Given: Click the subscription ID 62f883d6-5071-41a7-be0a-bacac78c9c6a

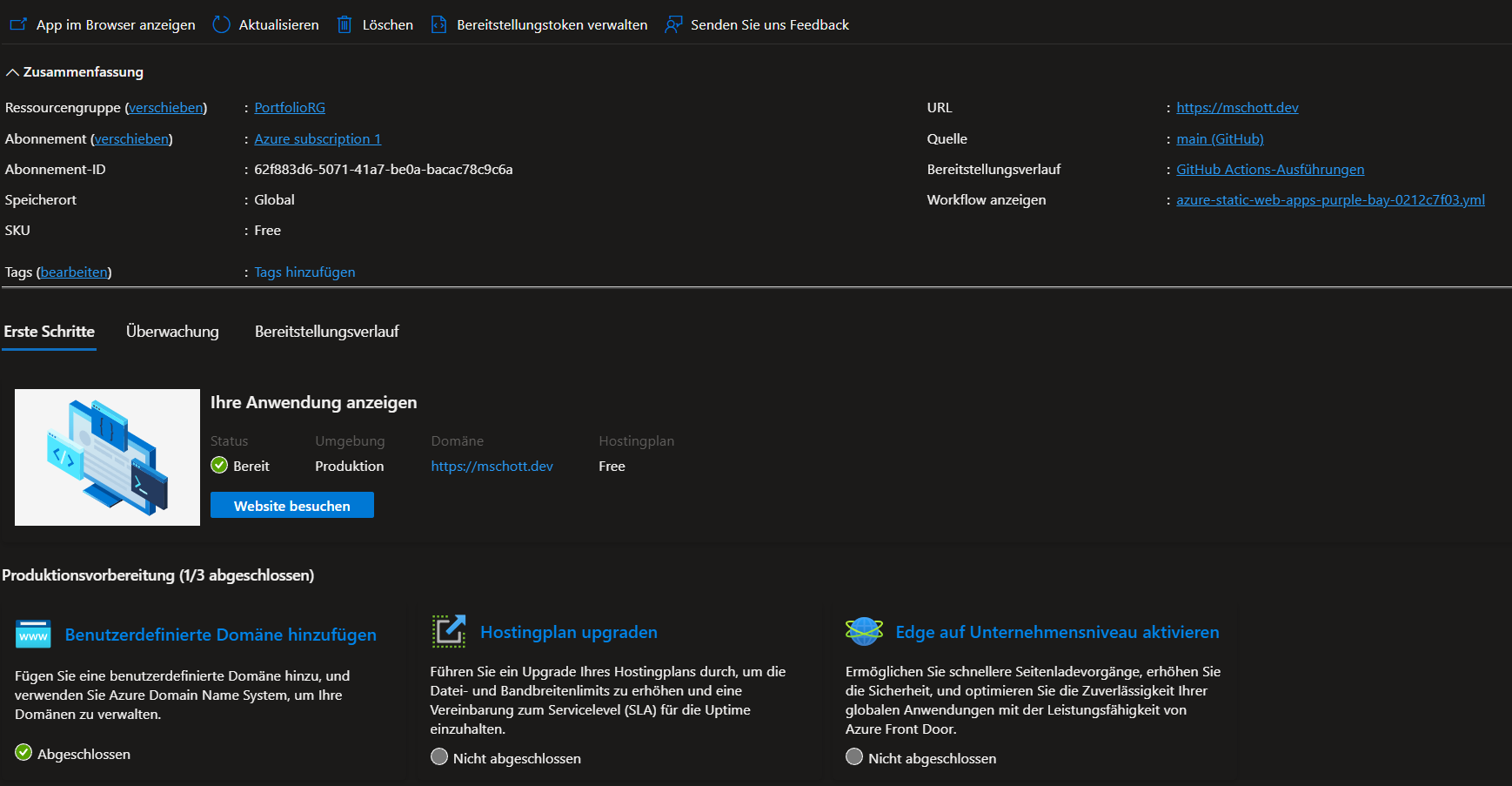Looking at the screenshot, I should 384,170.
